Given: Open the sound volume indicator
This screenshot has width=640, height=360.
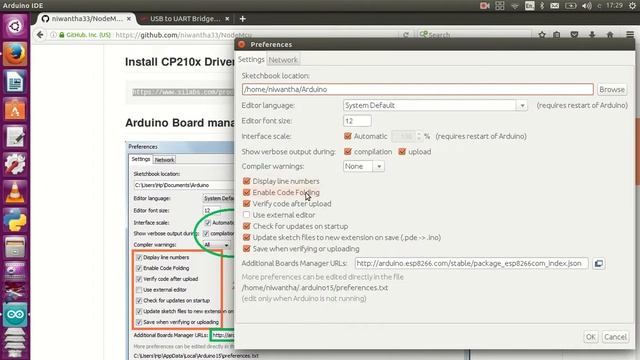Looking at the screenshot, I should click(x=587, y=5).
